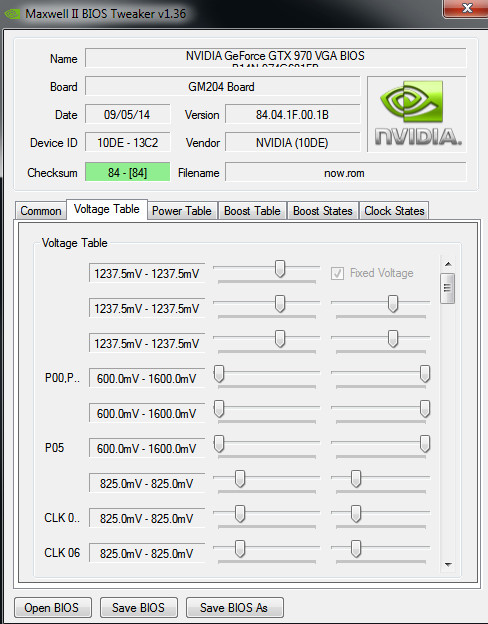Viewport: 488px width, 624px height.
Task: Click the P00 row maximum voltage slider handle
Action: (x=425, y=374)
